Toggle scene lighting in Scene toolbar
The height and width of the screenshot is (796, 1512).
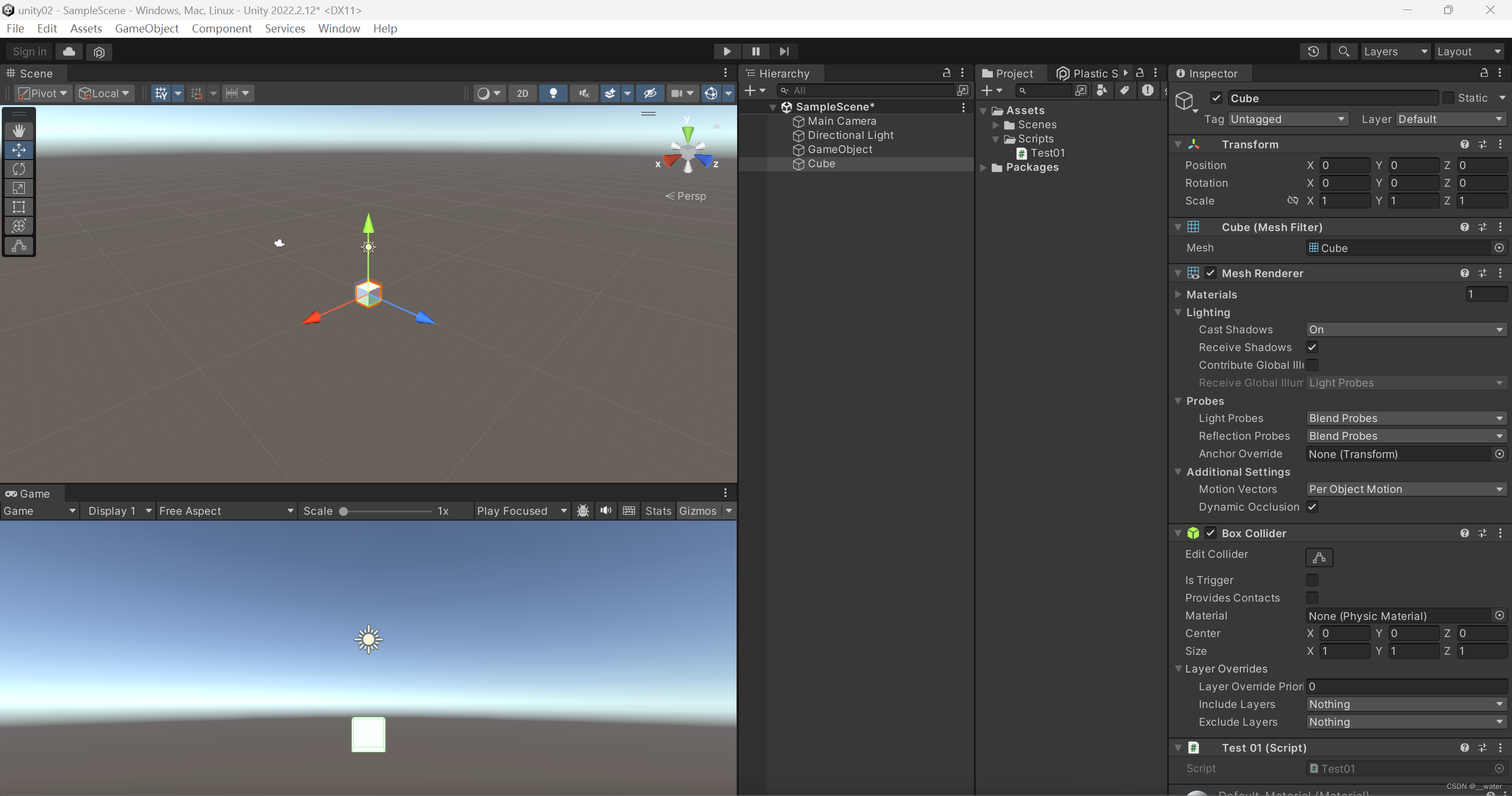[553, 93]
